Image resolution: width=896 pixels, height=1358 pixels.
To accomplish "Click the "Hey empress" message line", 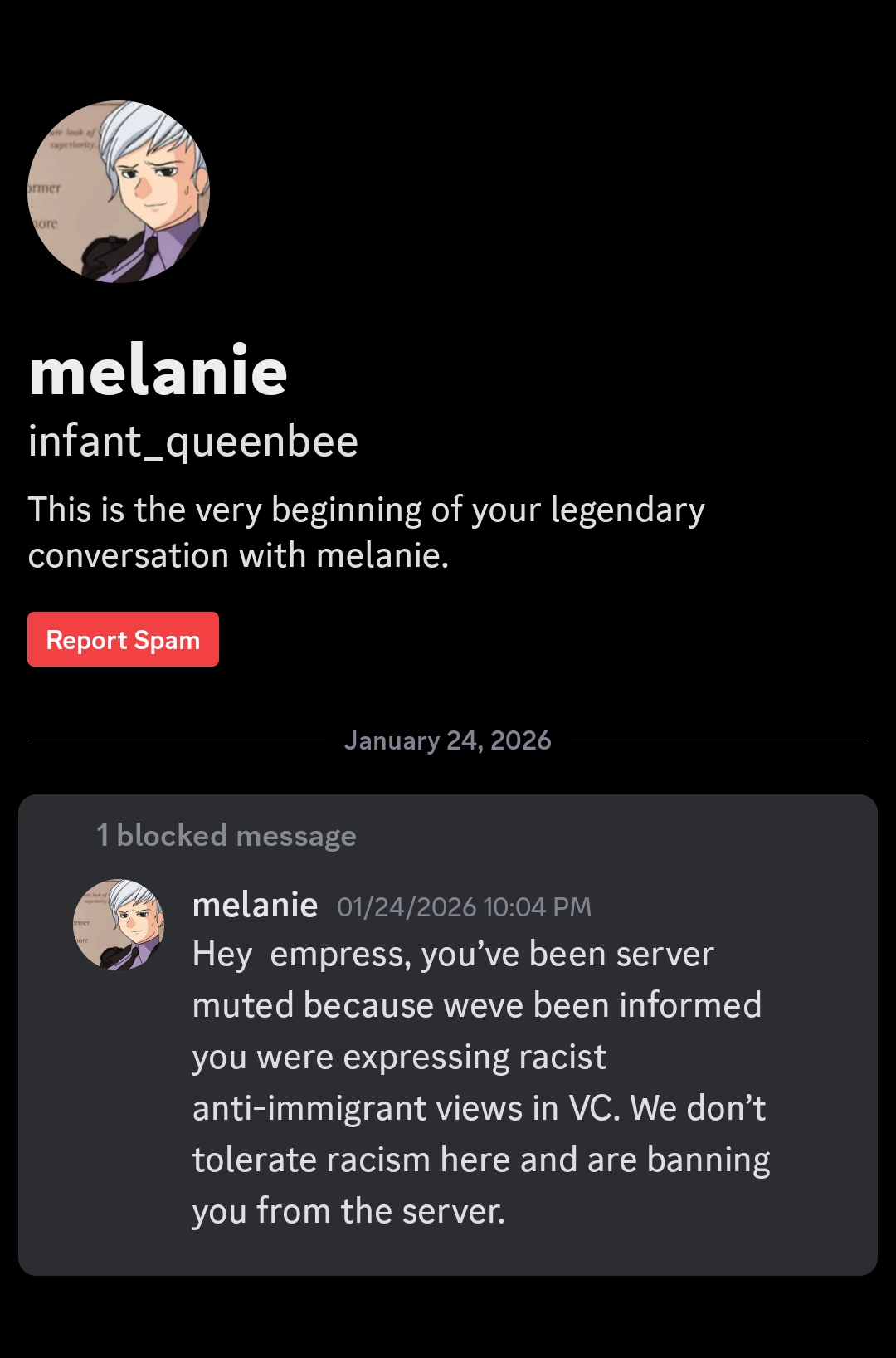I will click(x=452, y=955).
